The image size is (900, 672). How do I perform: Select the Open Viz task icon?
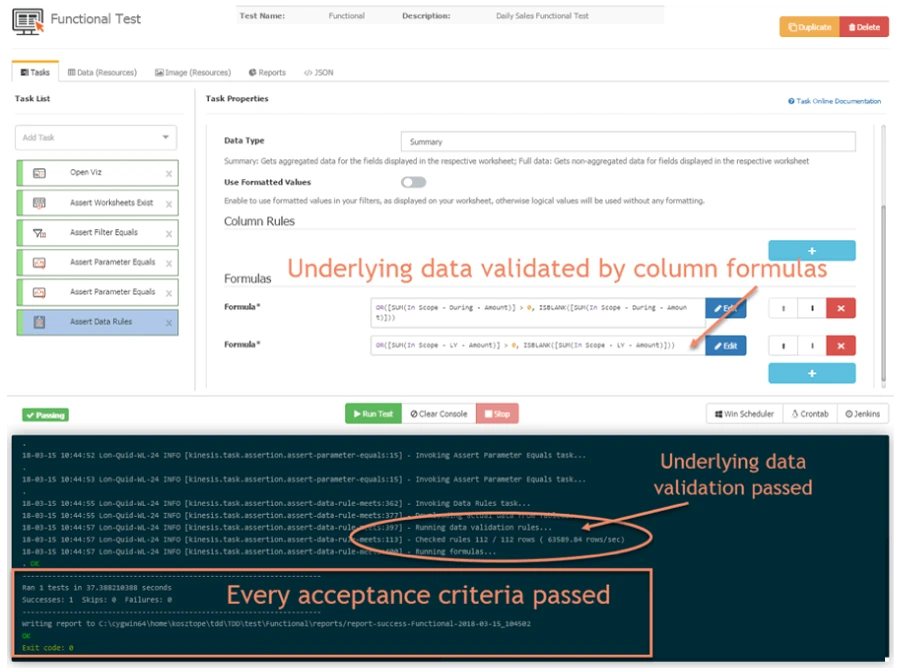click(x=38, y=174)
